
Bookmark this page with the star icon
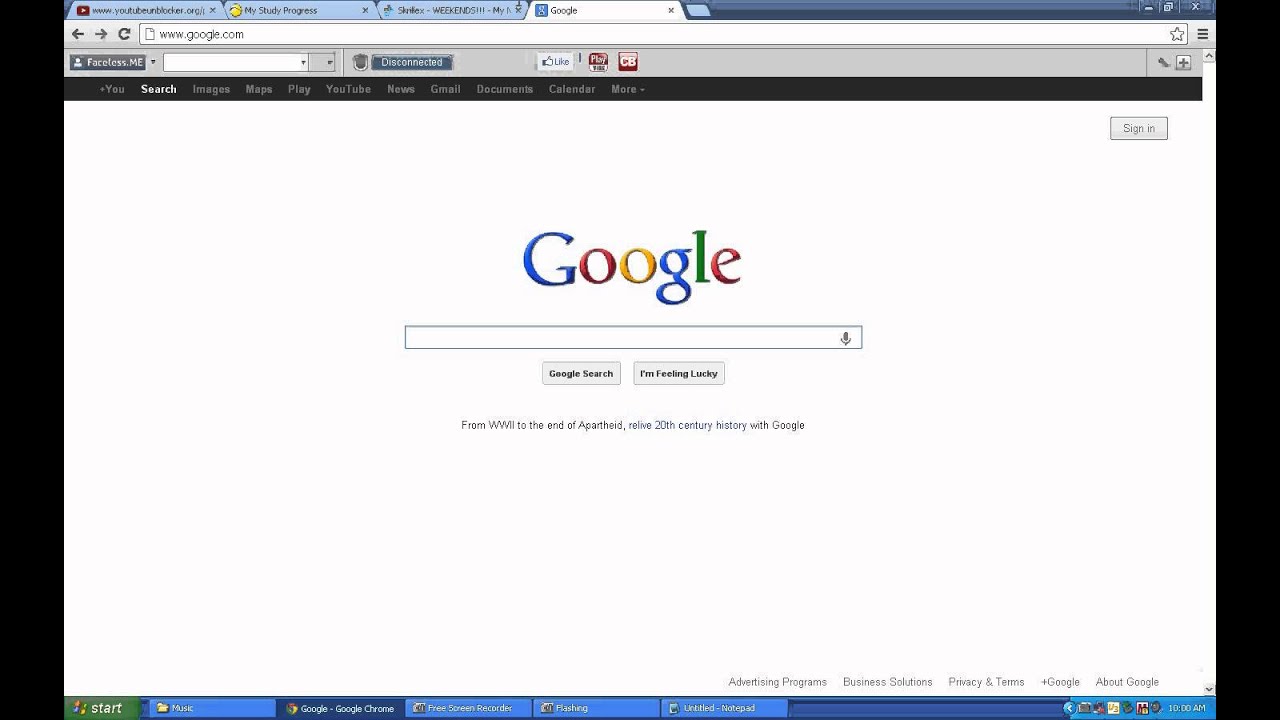[1177, 34]
